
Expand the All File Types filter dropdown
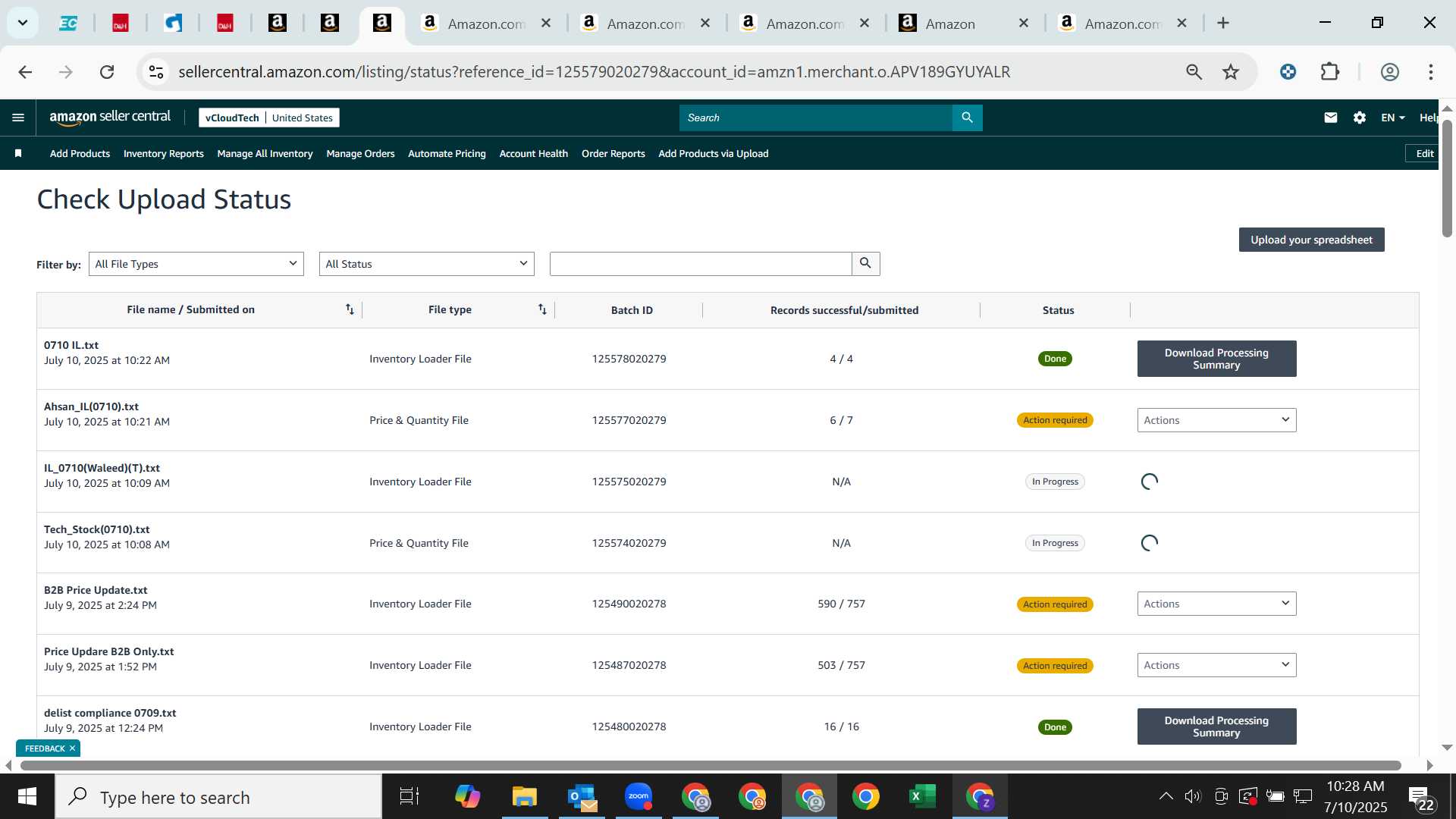tap(196, 264)
